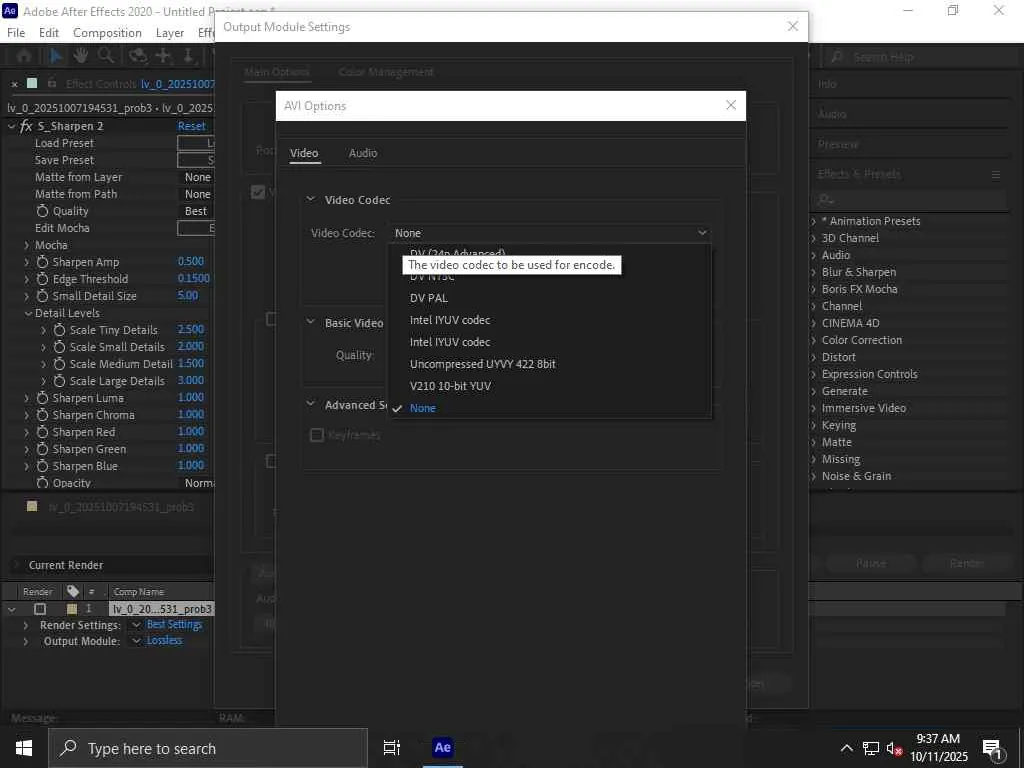Go to the Home screen icon
Viewport: 1024px width, 768px height.
tap(24, 57)
